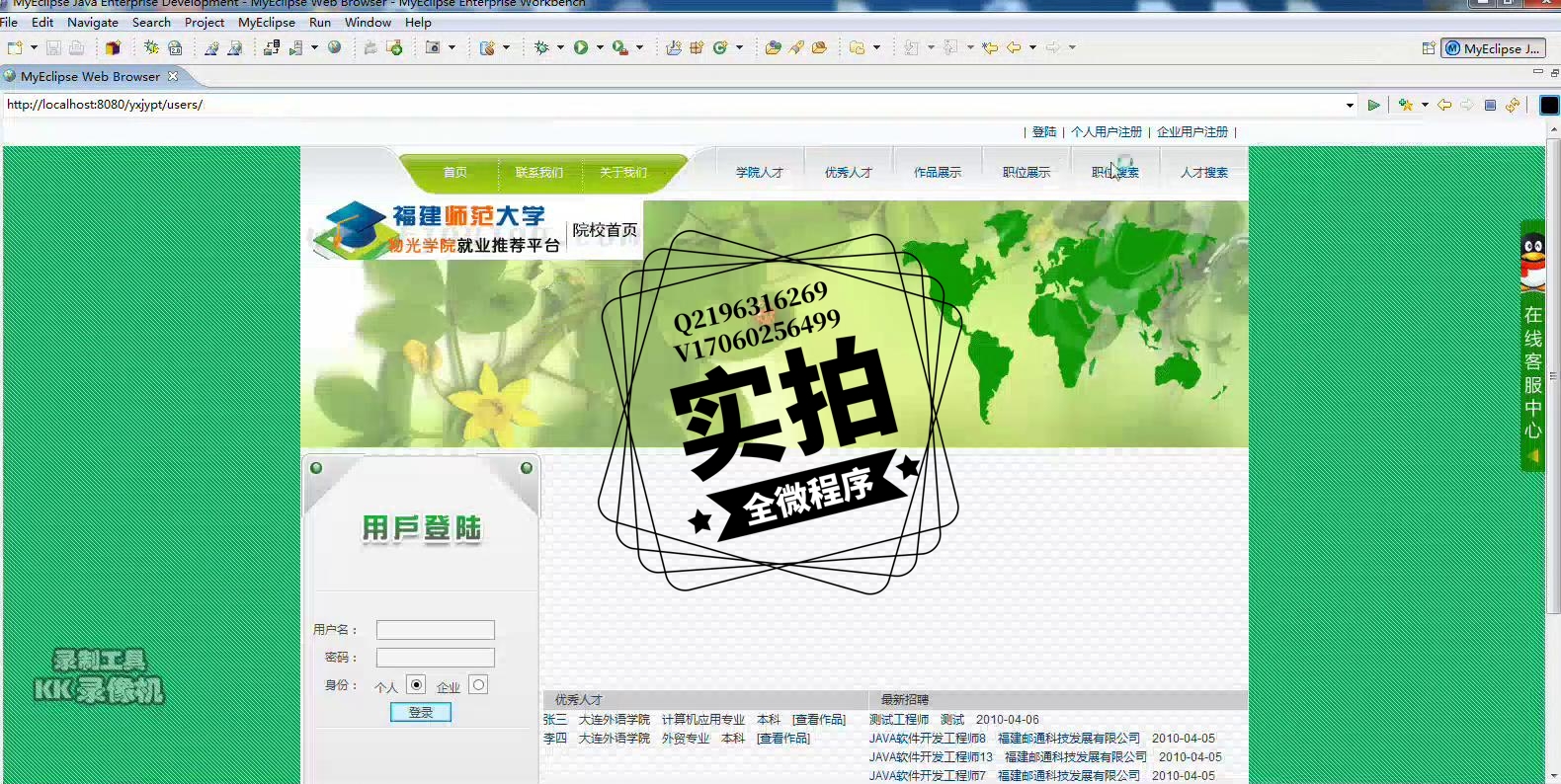Click the 密码 input field

click(x=436, y=658)
